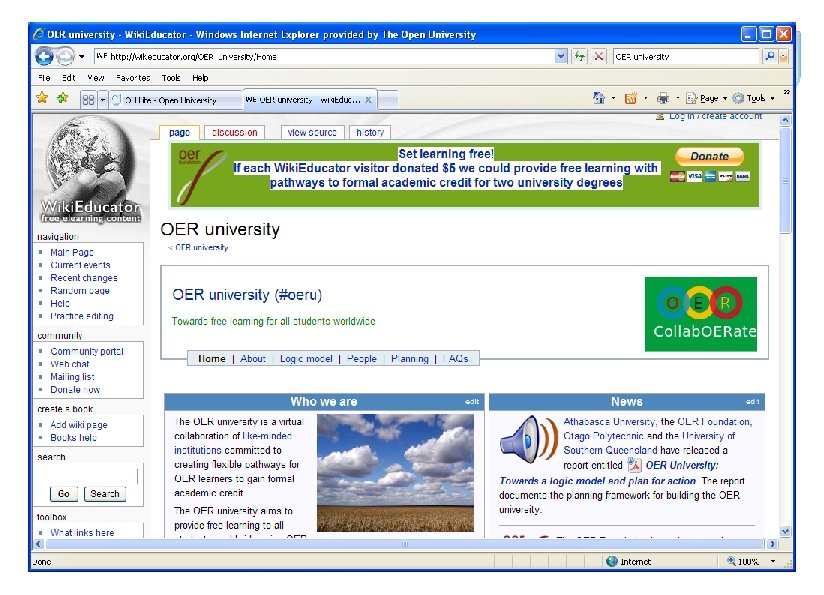Open the Tools menu

point(171,78)
